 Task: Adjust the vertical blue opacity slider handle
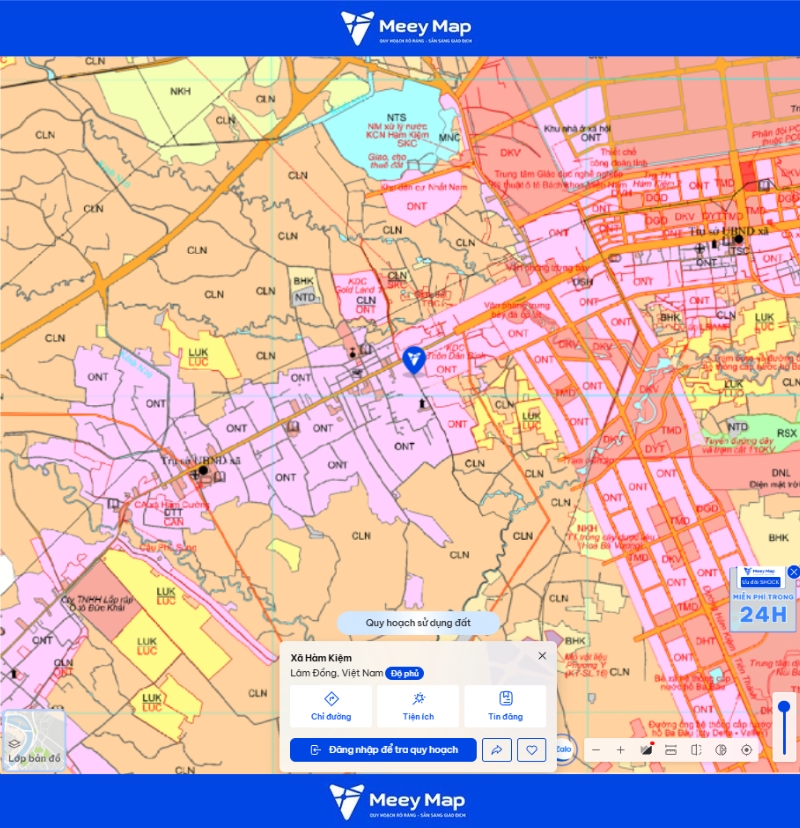[x=784, y=707]
